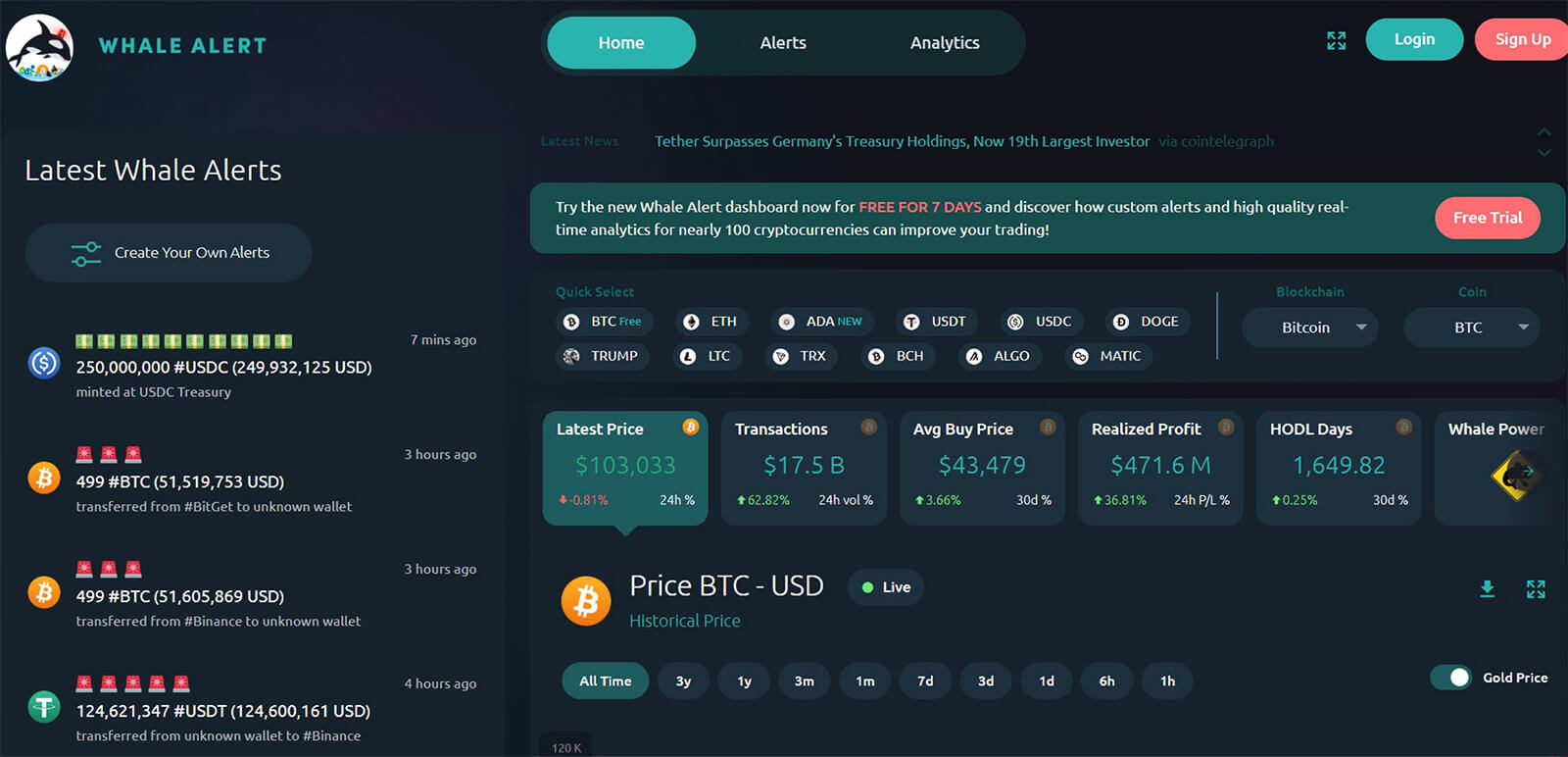Screen dimensions: 1568x757
Task: Click the Create Your Own Alerts sliders icon
Action: pyautogui.click(x=86, y=253)
